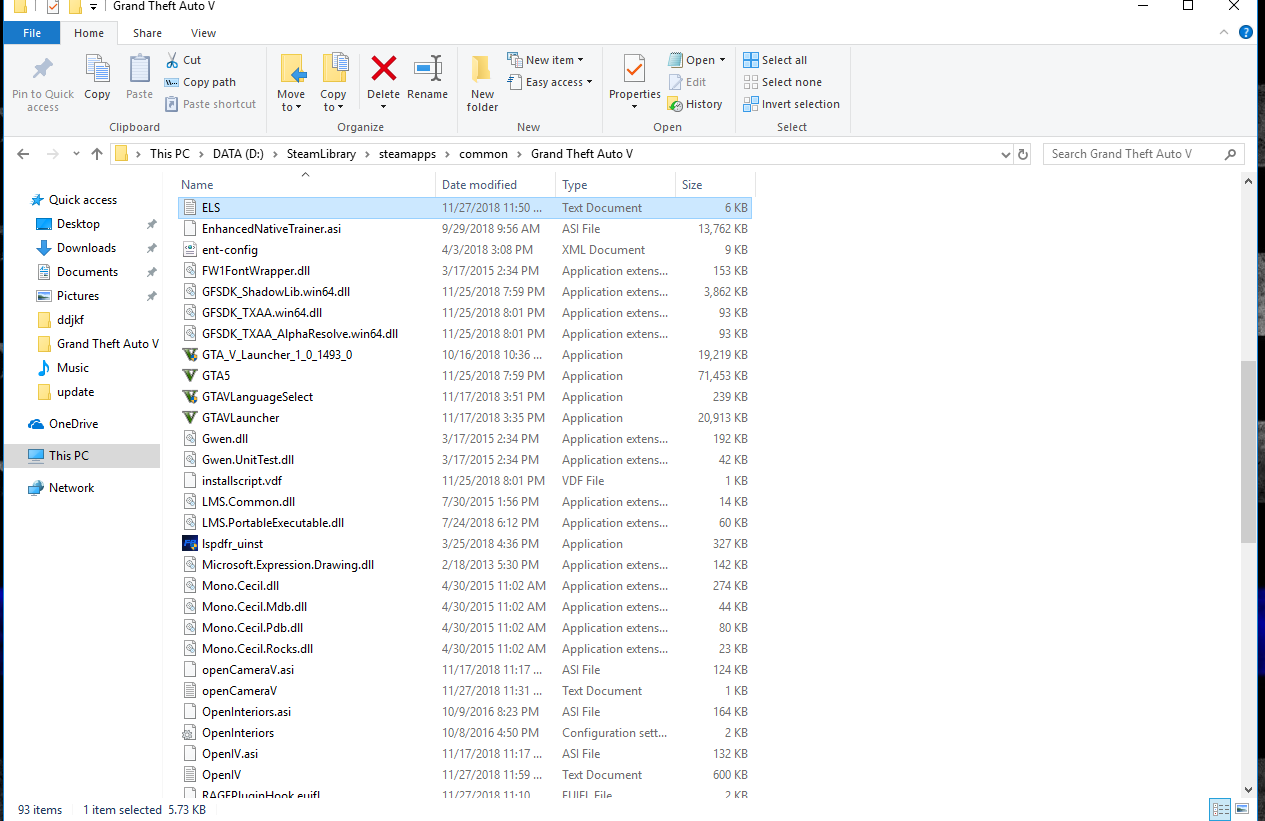This screenshot has height=821, width=1265.
Task: Click Select none in the ribbon
Action: (782, 82)
